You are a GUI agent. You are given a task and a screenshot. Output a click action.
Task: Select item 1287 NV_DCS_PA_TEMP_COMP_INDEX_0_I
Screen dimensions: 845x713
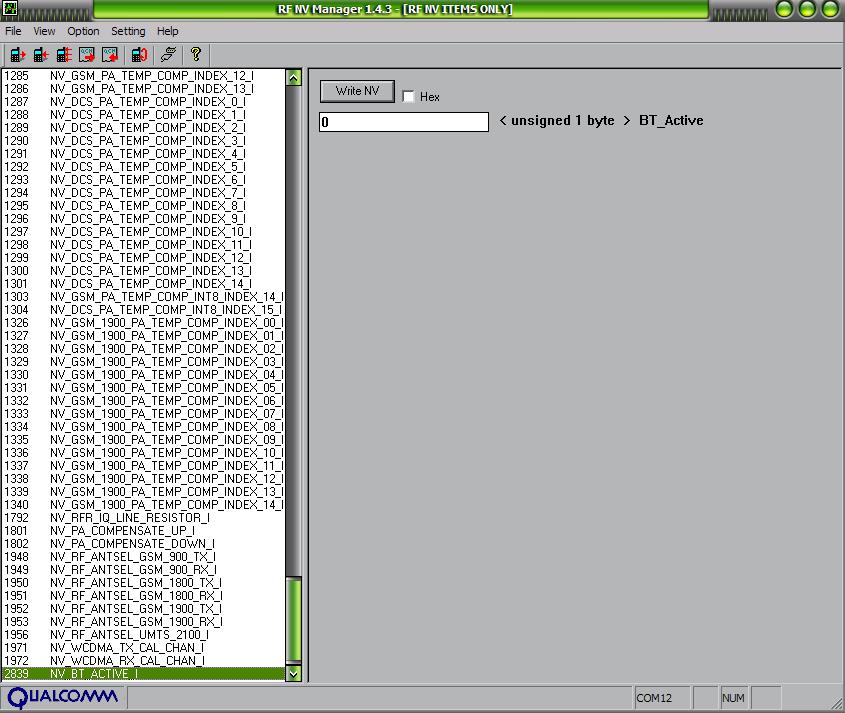(x=143, y=102)
